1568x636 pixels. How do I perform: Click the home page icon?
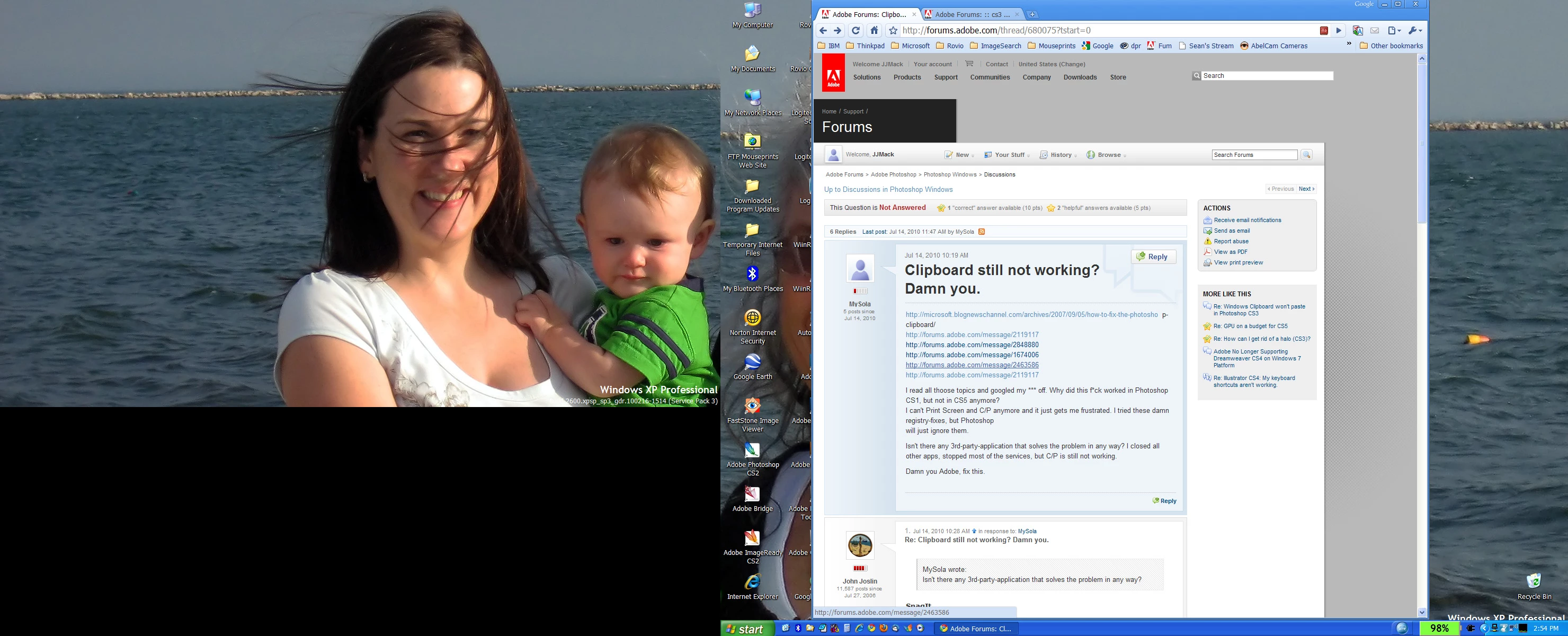(875, 30)
